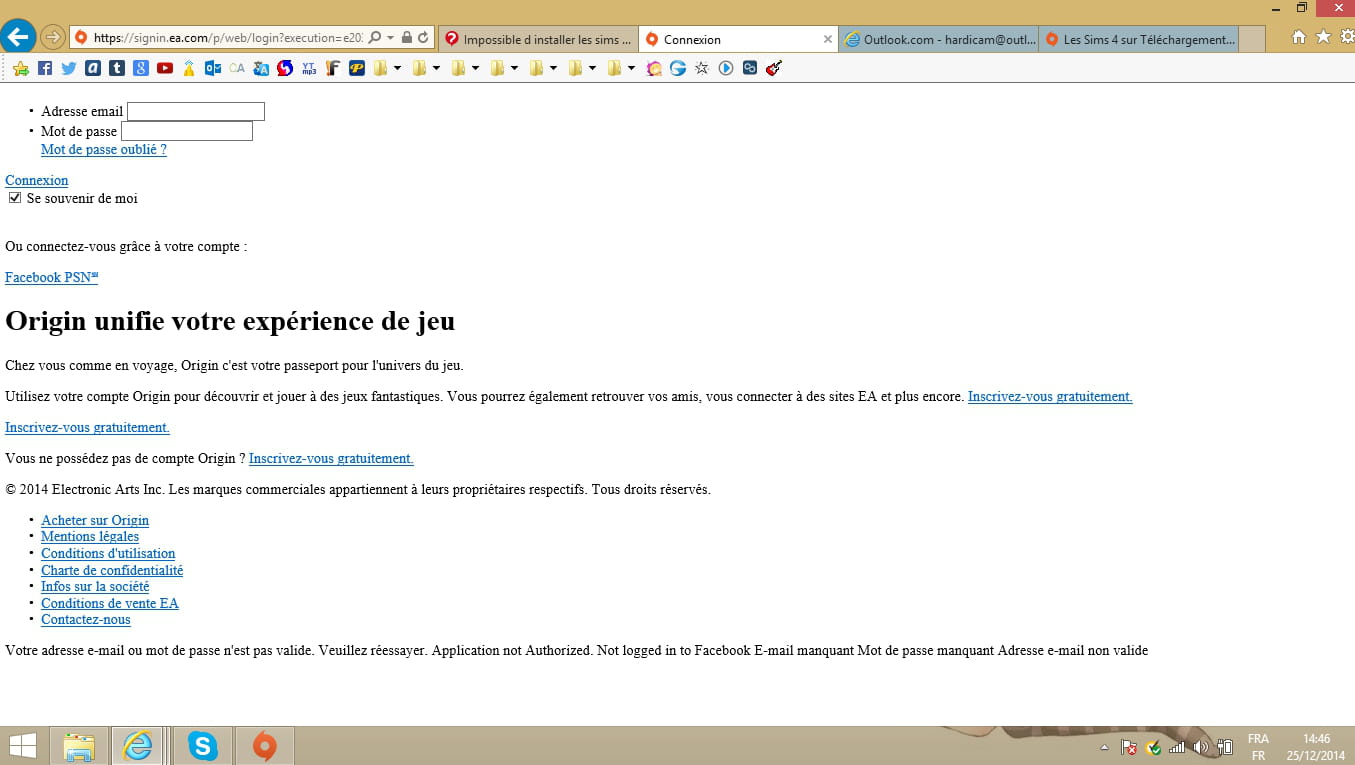Open the Facebook bookmark icon
The width and height of the screenshot is (1355, 765).
[45, 68]
